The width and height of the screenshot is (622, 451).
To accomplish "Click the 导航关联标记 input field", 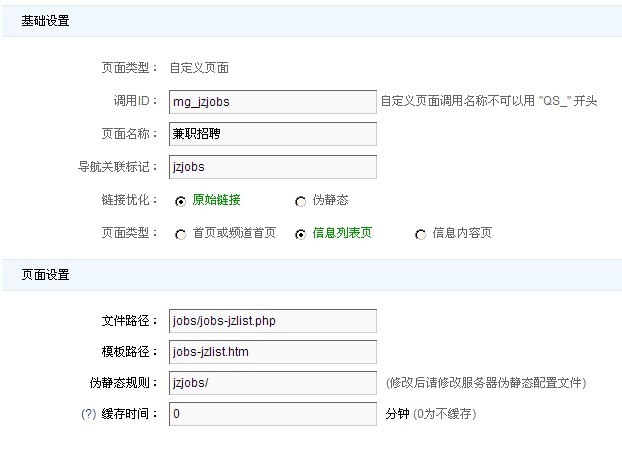I will click(272, 167).
